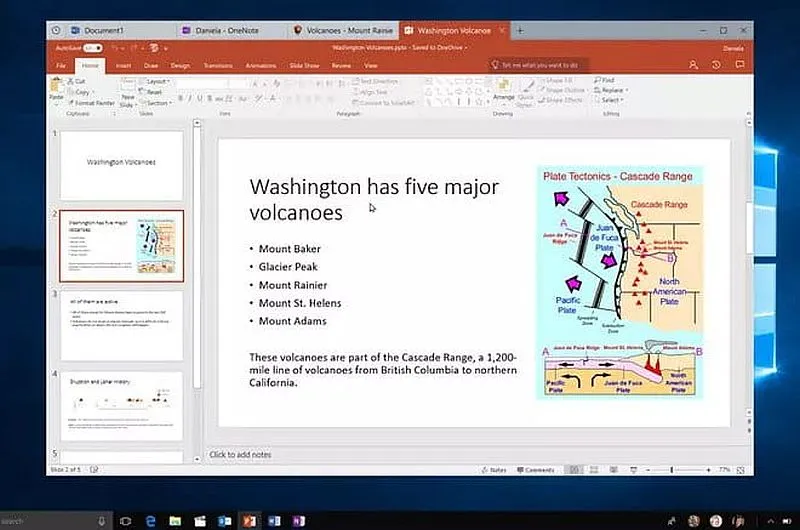800x530 pixels.
Task: Toggle Bold formatting in Font group
Action: click(180, 98)
